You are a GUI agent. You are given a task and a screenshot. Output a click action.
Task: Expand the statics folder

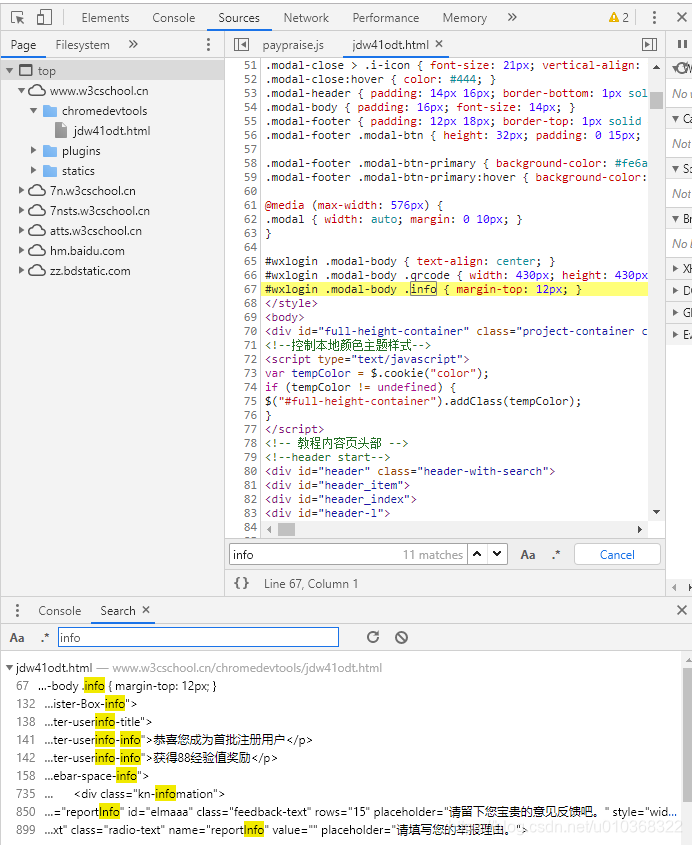tap(33, 170)
